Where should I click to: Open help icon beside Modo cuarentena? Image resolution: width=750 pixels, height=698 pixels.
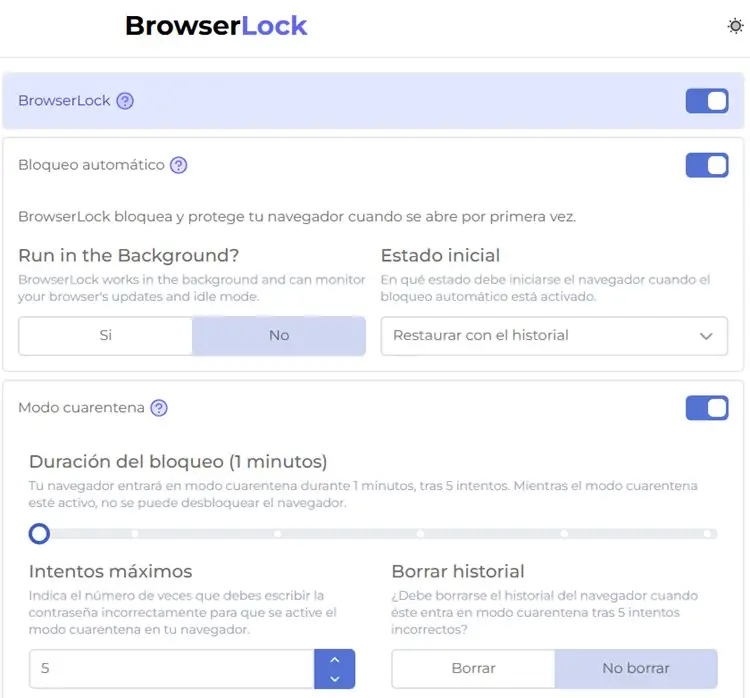[x=159, y=408]
